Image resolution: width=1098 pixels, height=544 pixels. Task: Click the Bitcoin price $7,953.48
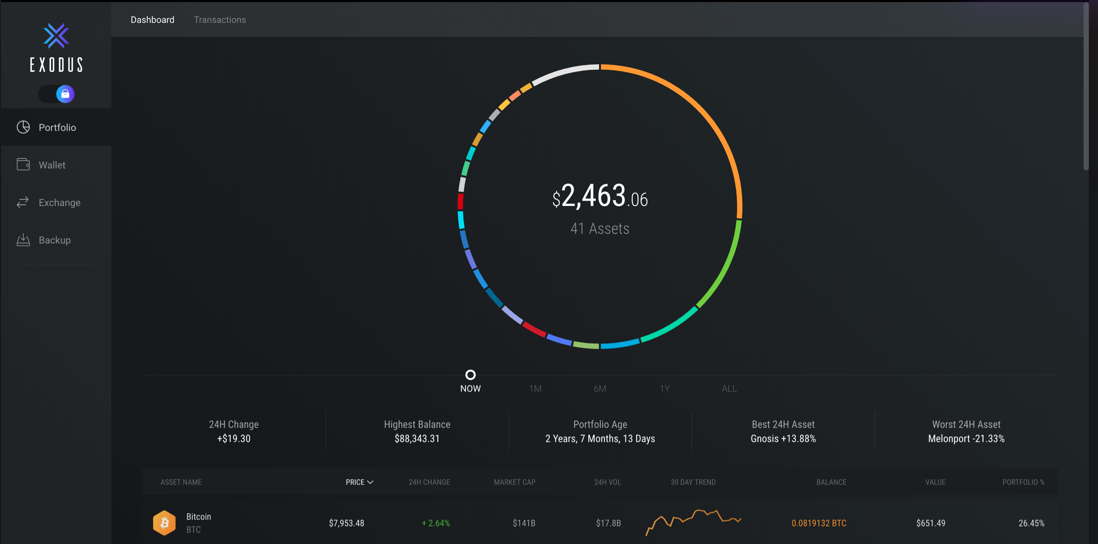(347, 523)
